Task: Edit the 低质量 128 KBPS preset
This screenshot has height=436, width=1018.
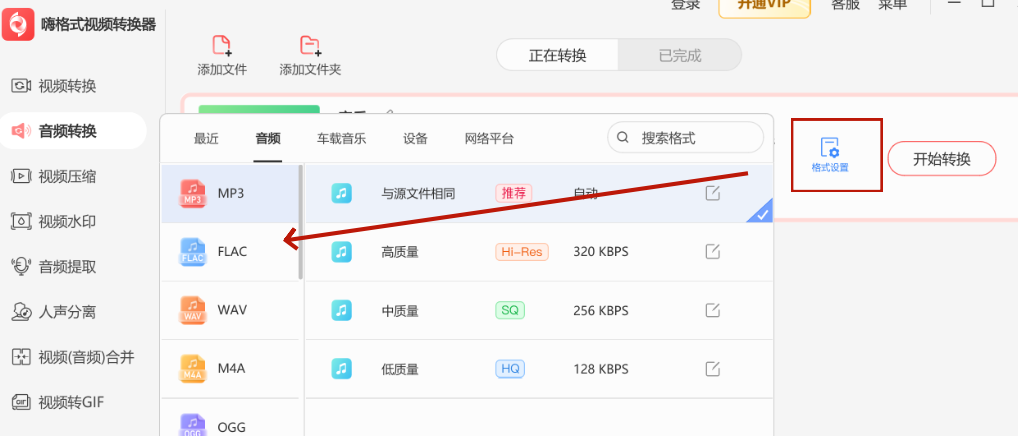Action: [713, 369]
